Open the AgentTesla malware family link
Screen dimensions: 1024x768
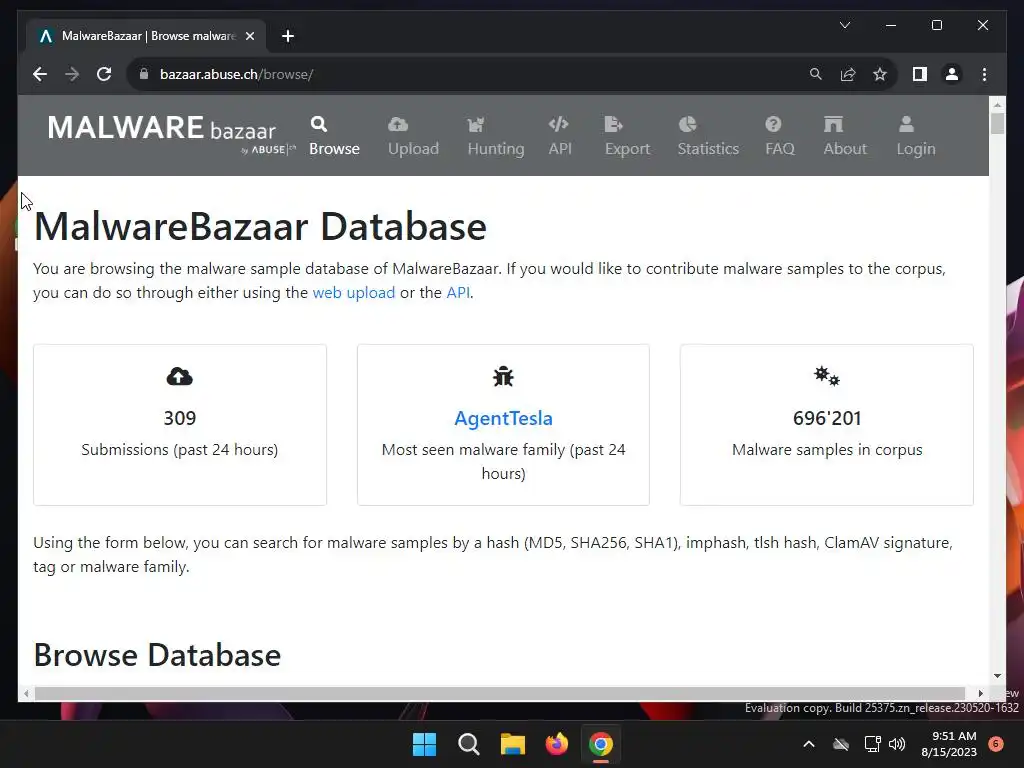pyautogui.click(x=504, y=418)
